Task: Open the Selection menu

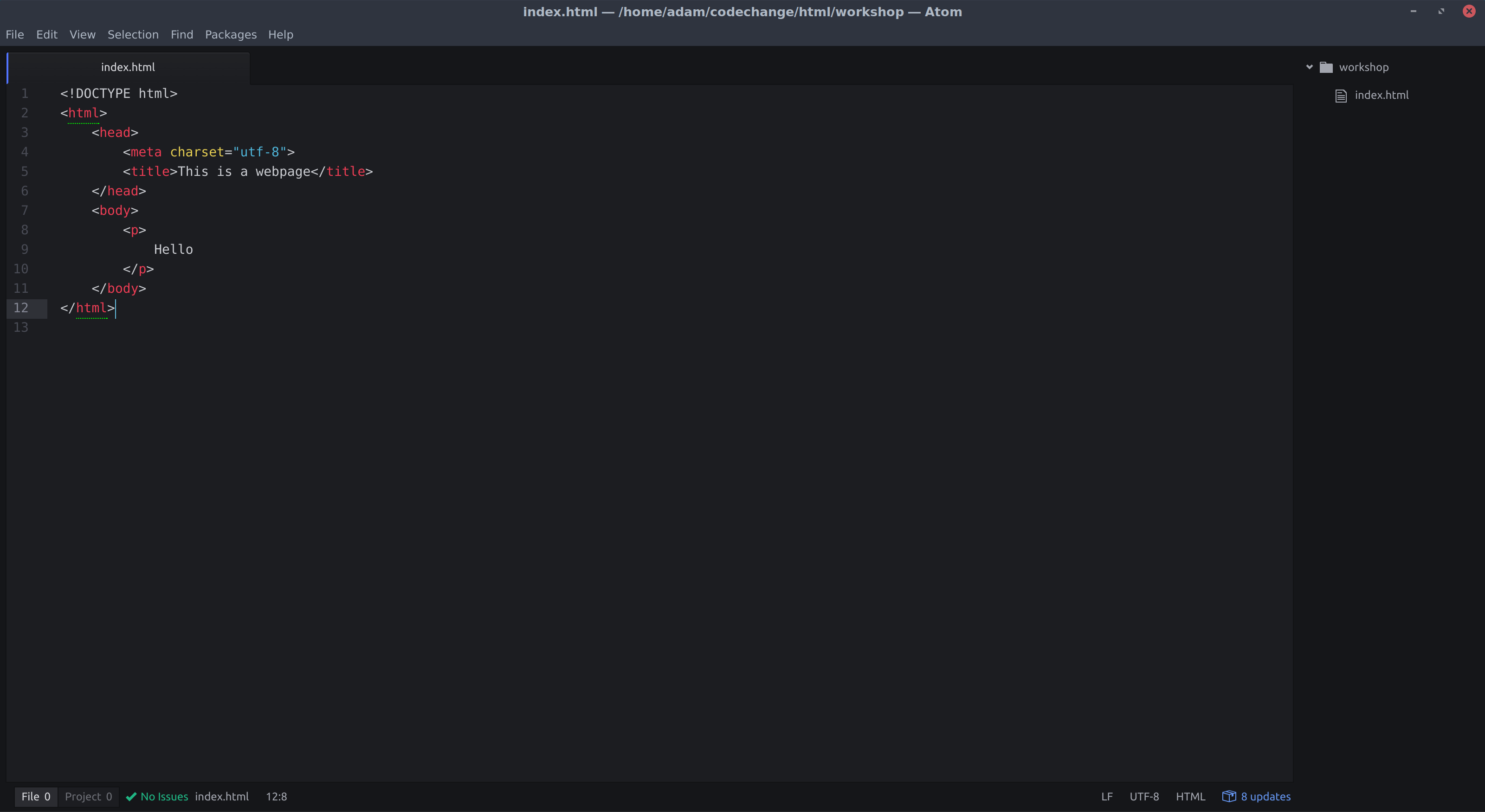Action: 133,35
